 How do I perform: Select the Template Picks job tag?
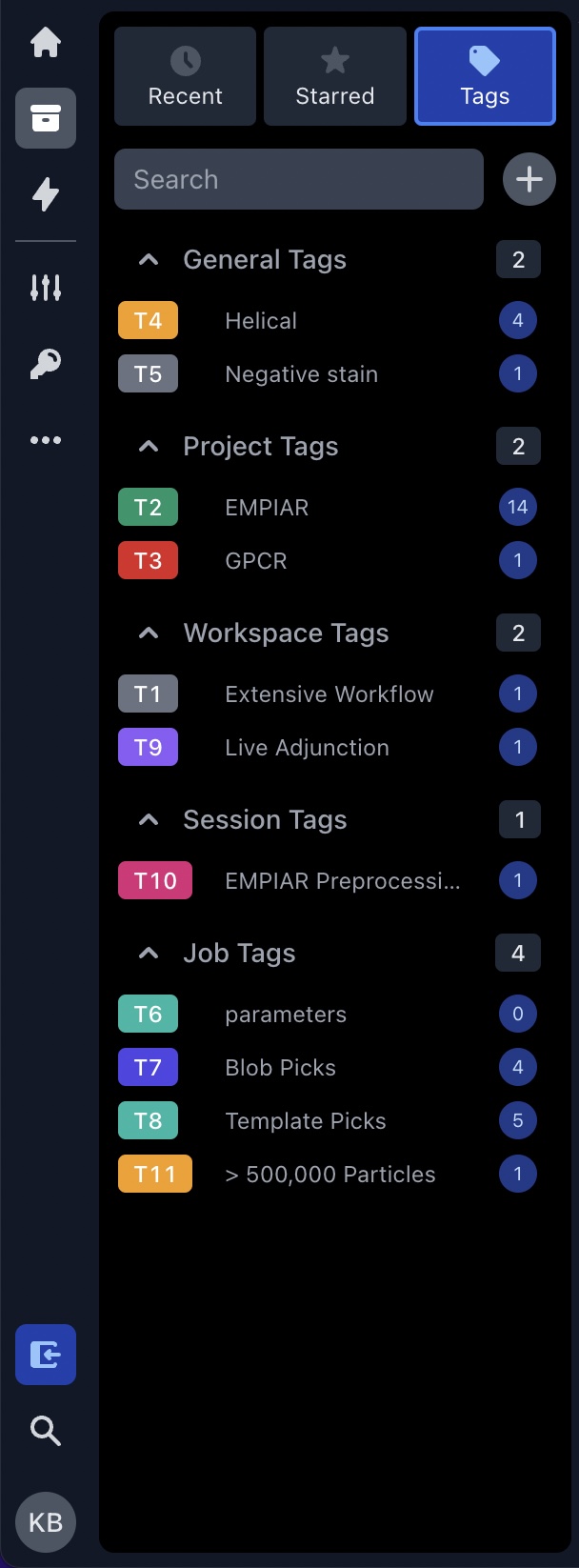click(306, 1120)
